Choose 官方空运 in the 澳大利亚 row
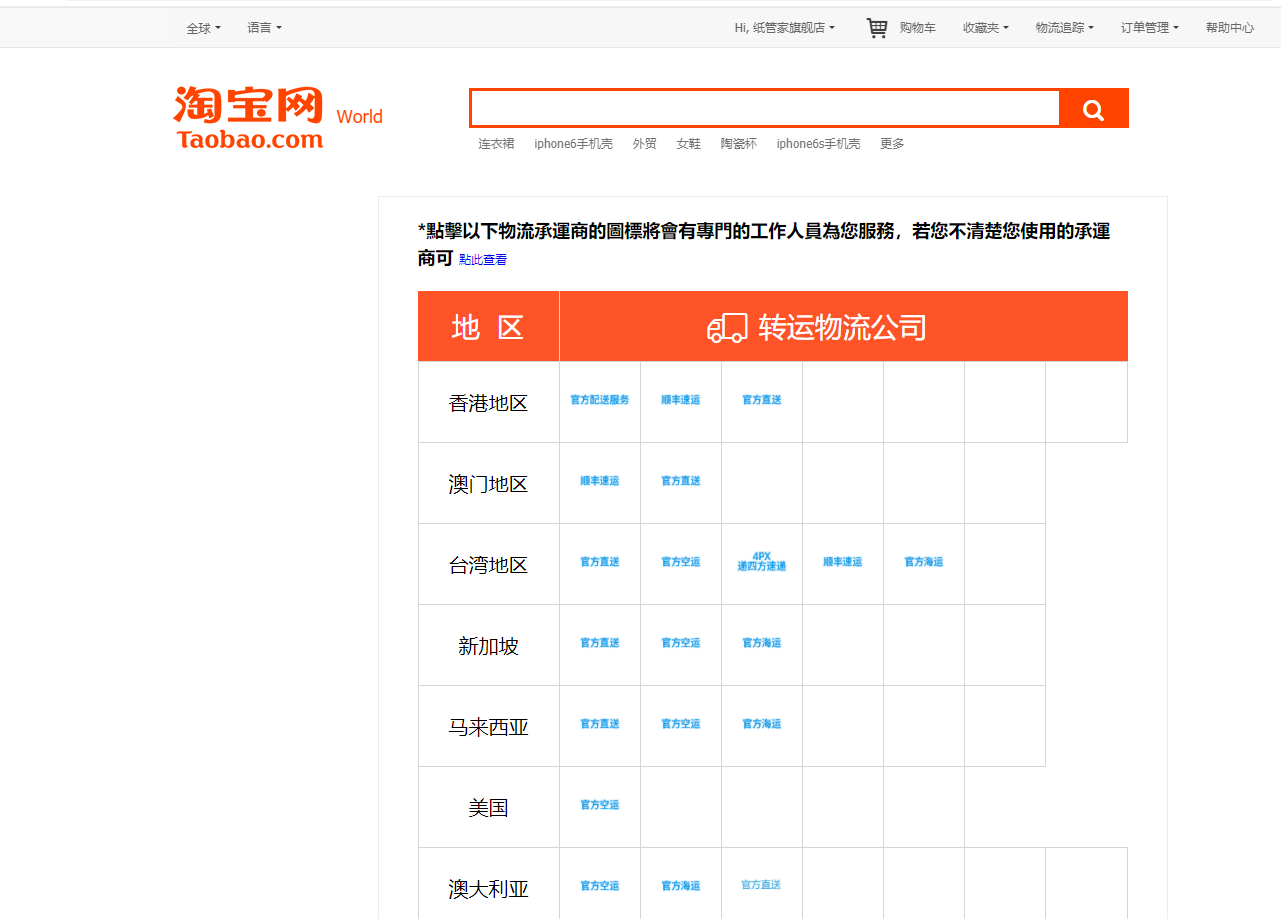1281x919 pixels. tap(600, 886)
